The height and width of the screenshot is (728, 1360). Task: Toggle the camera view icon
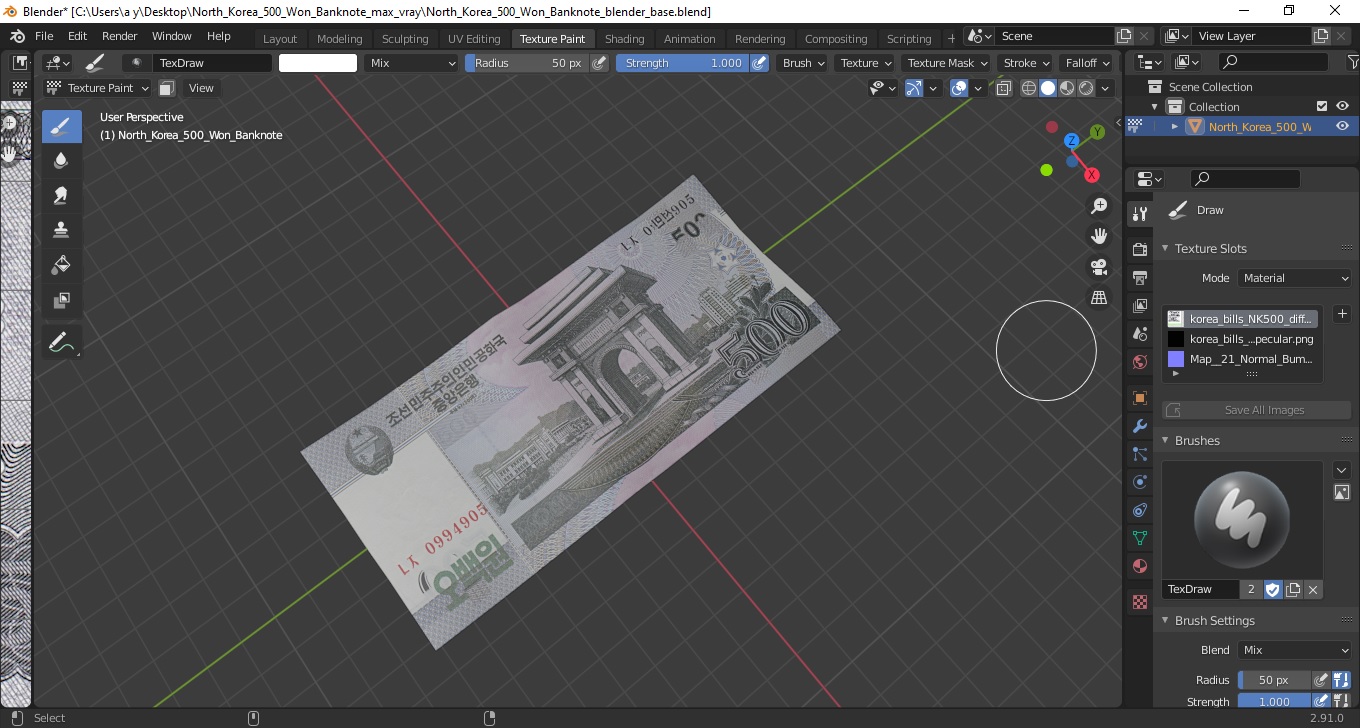point(1099,267)
